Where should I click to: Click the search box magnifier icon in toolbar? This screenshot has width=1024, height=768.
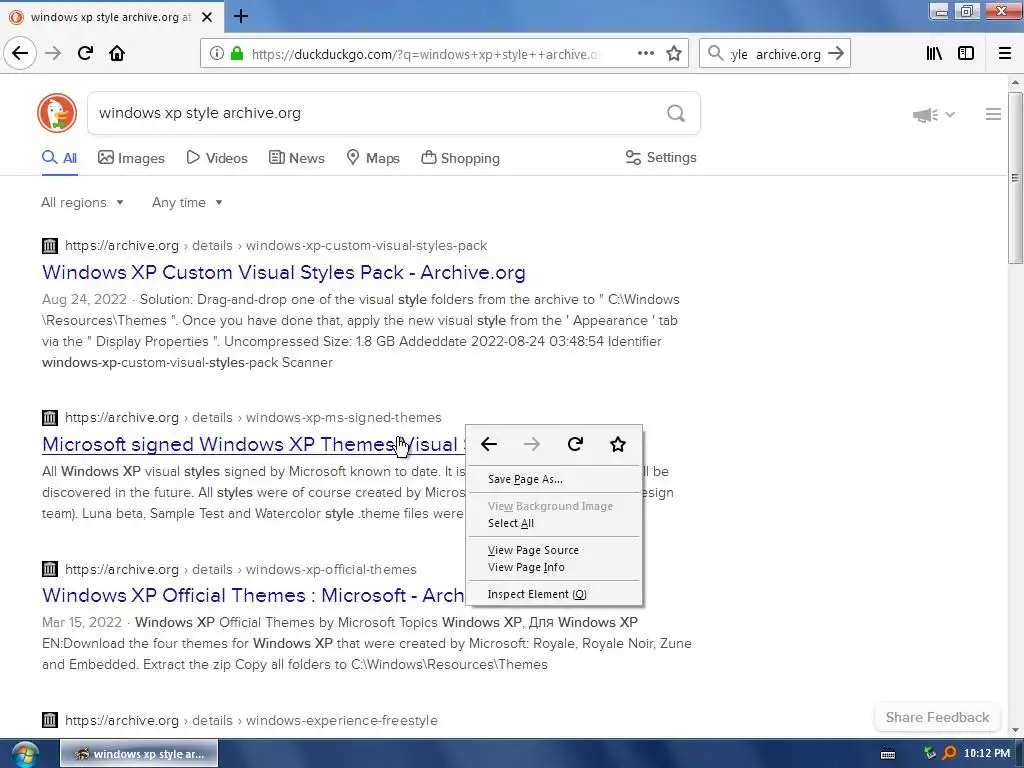pos(716,53)
